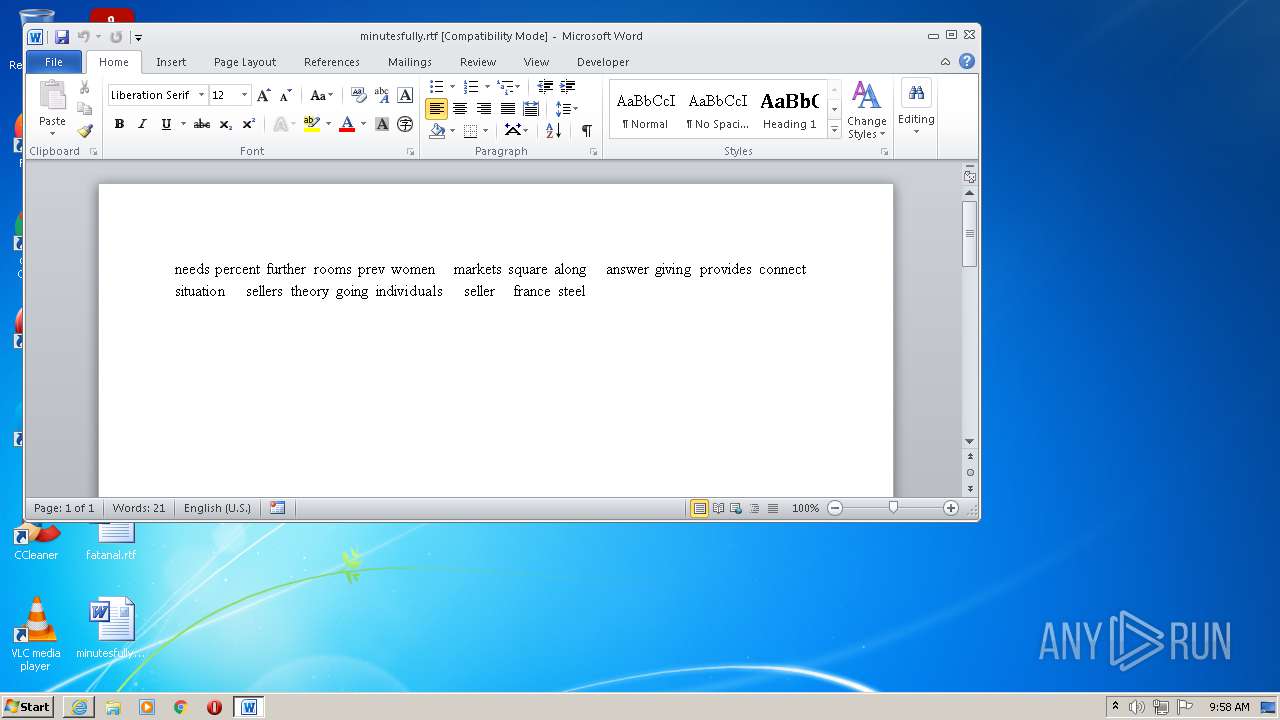
Task: Apply the red Font Color swatch
Action: coord(347,124)
